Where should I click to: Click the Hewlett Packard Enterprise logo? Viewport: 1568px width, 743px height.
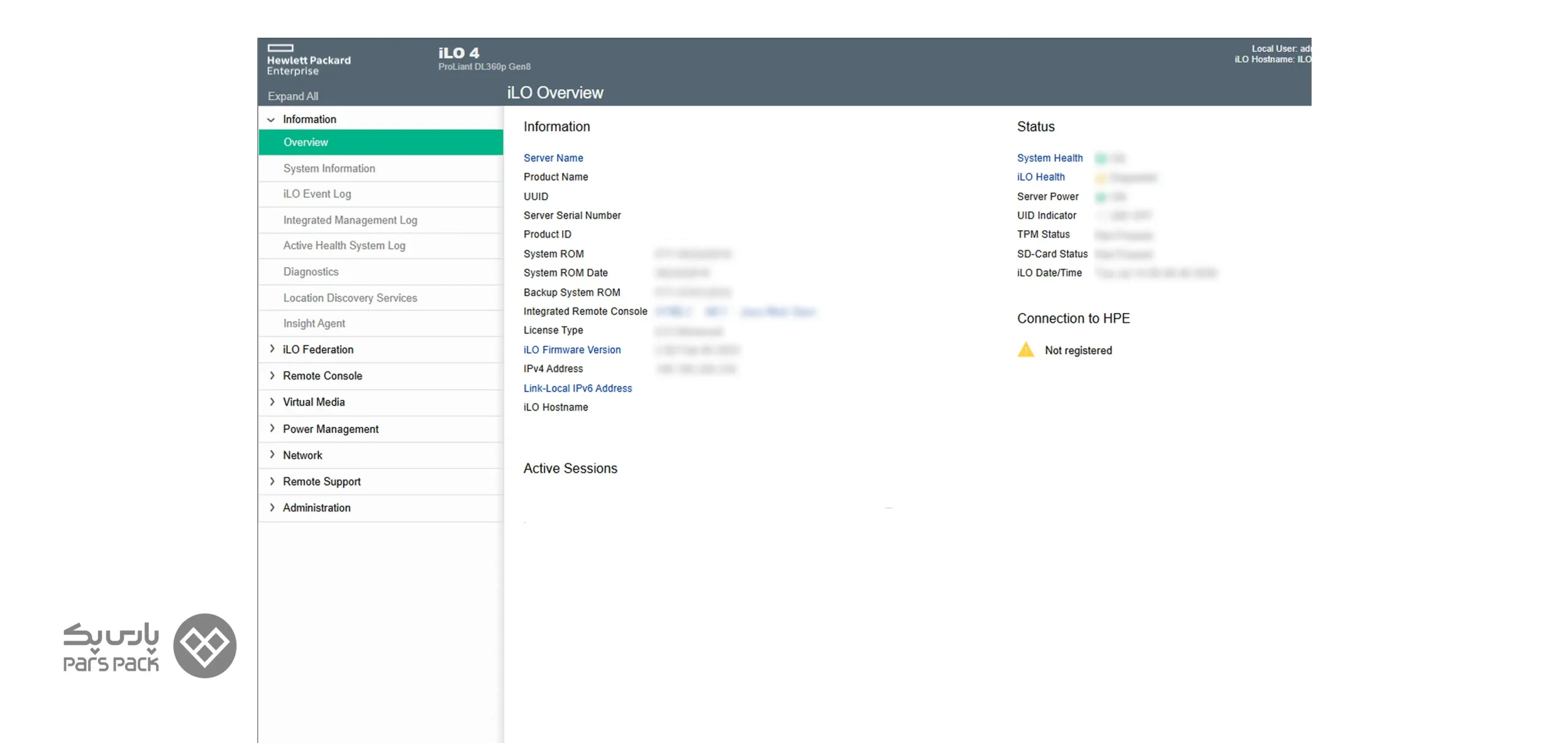tap(308, 60)
